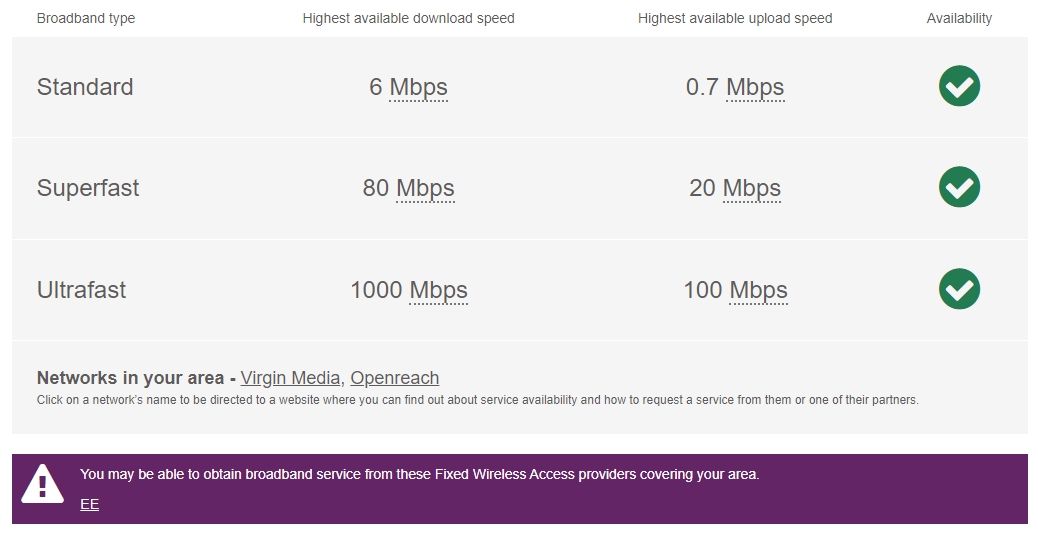Click the Mbps abbreviation beside 20 upload speed
Image resolution: width=1038 pixels, height=537 pixels.
[x=752, y=188]
